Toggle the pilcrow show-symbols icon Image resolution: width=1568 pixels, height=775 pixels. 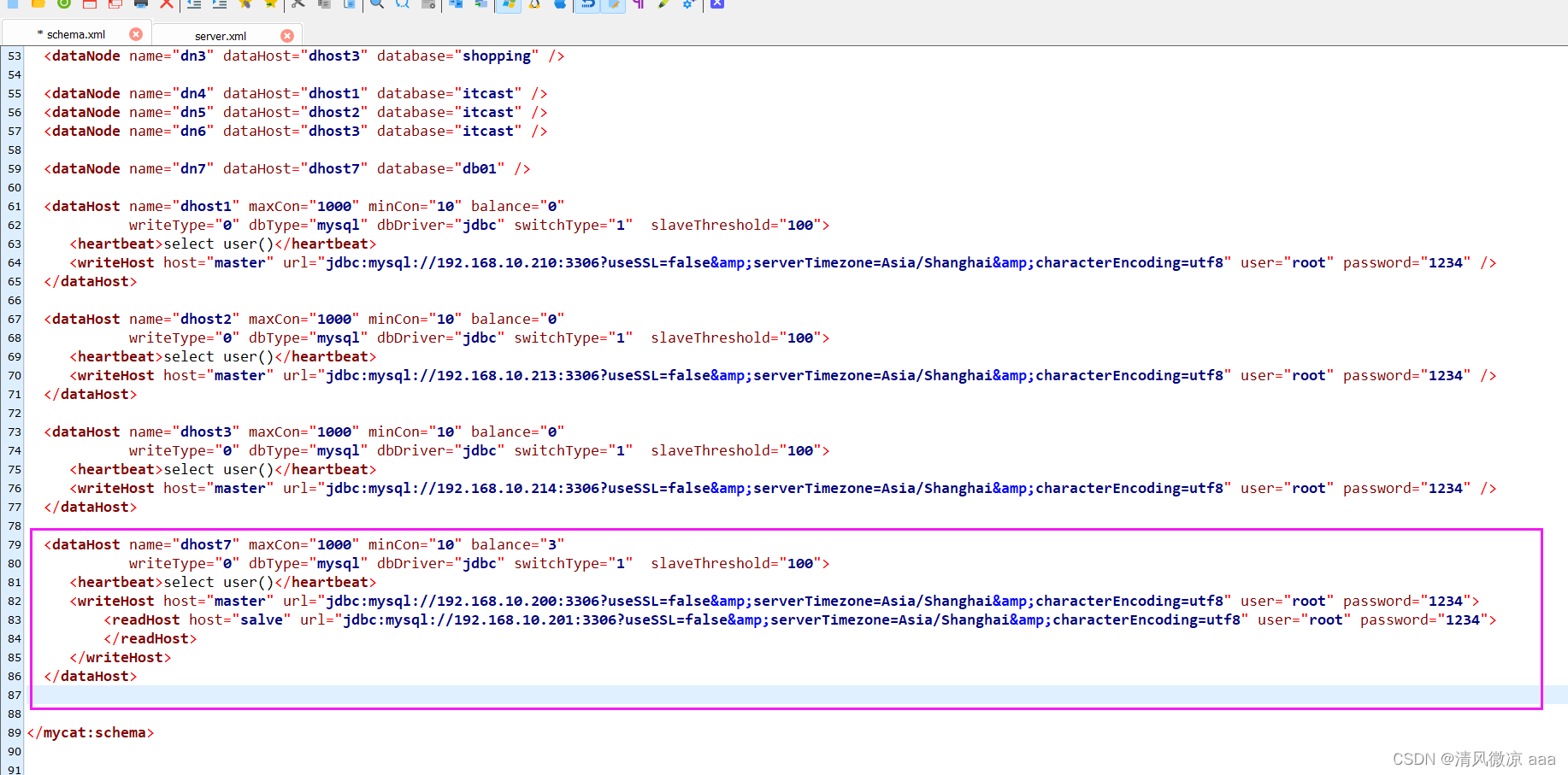[639, 3]
